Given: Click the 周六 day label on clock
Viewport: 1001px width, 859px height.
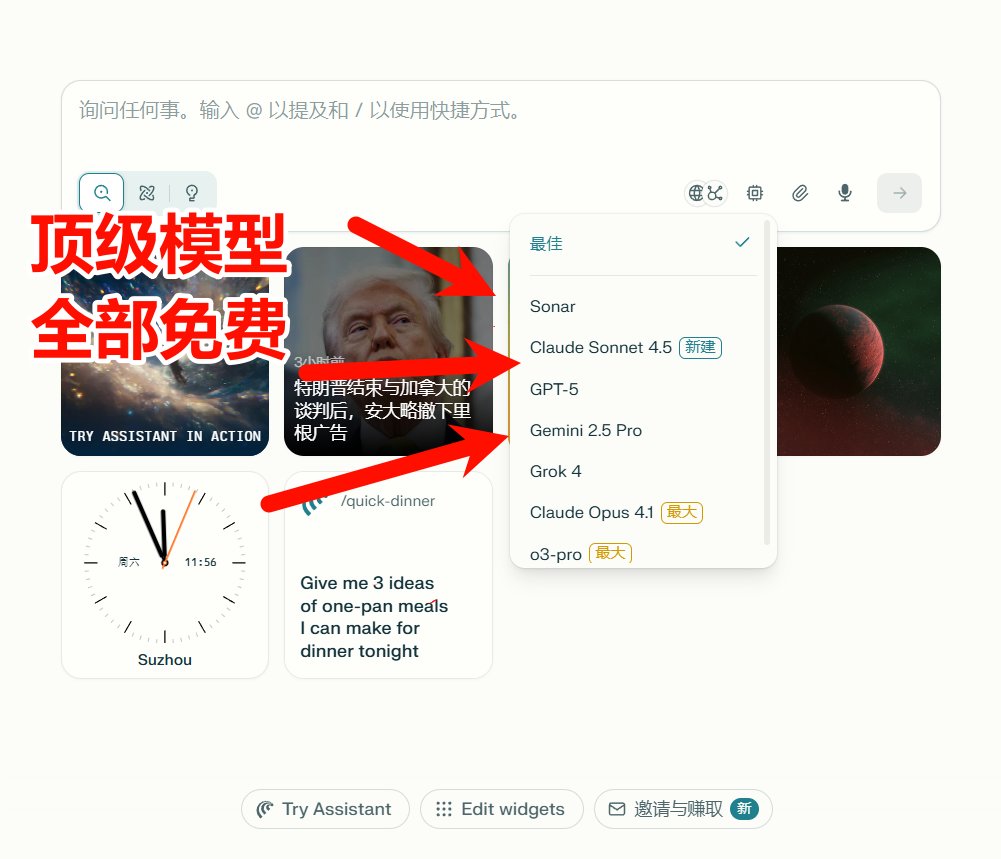Looking at the screenshot, I should (129, 562).
